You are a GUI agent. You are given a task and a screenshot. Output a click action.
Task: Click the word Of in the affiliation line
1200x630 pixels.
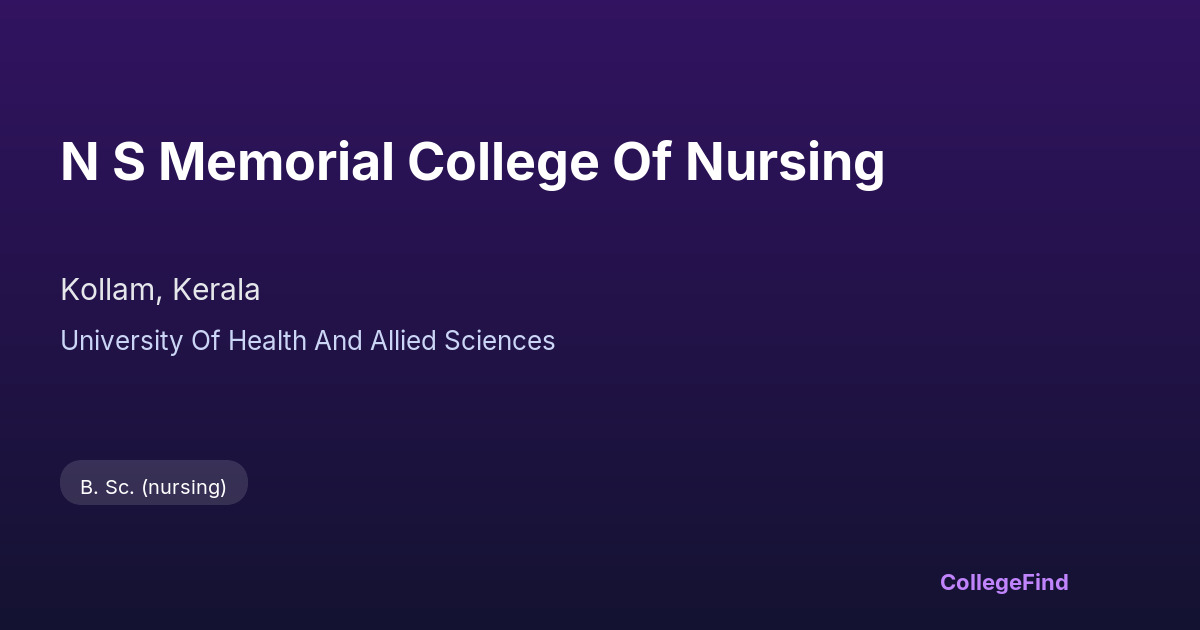click(x=189, y=341)
